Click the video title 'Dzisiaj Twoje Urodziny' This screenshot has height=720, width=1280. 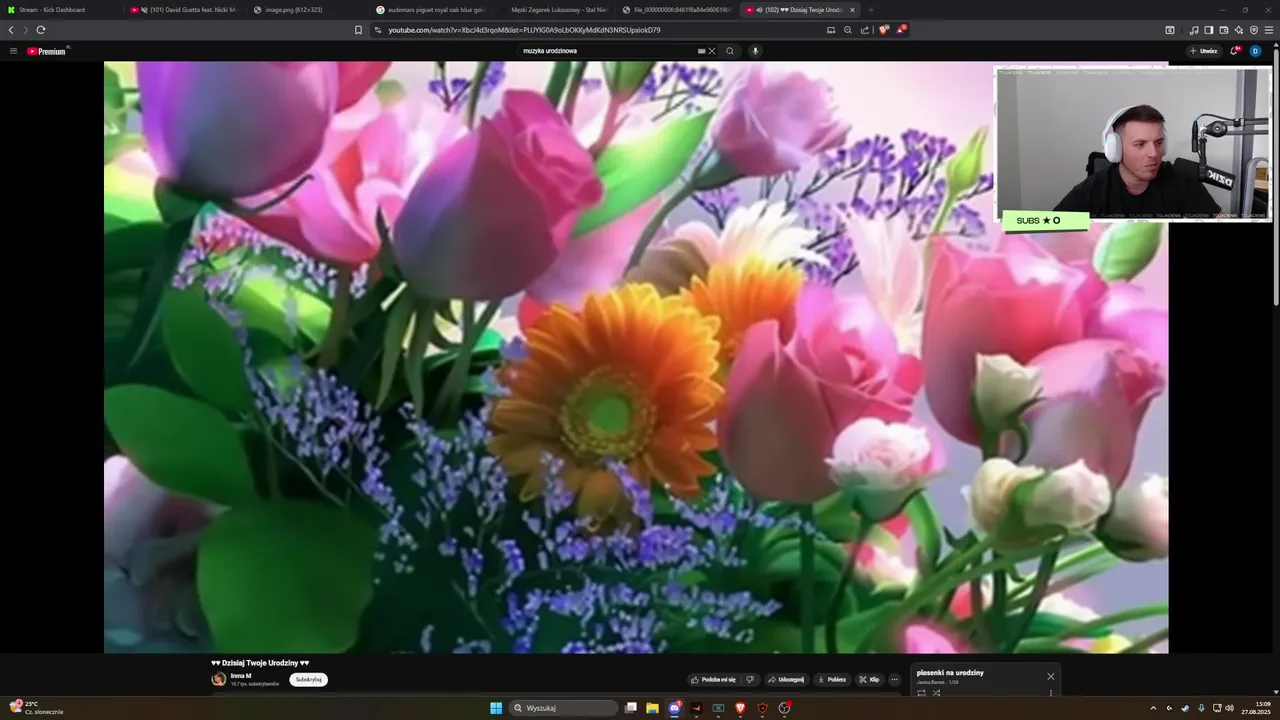click(x=260, y=663)
